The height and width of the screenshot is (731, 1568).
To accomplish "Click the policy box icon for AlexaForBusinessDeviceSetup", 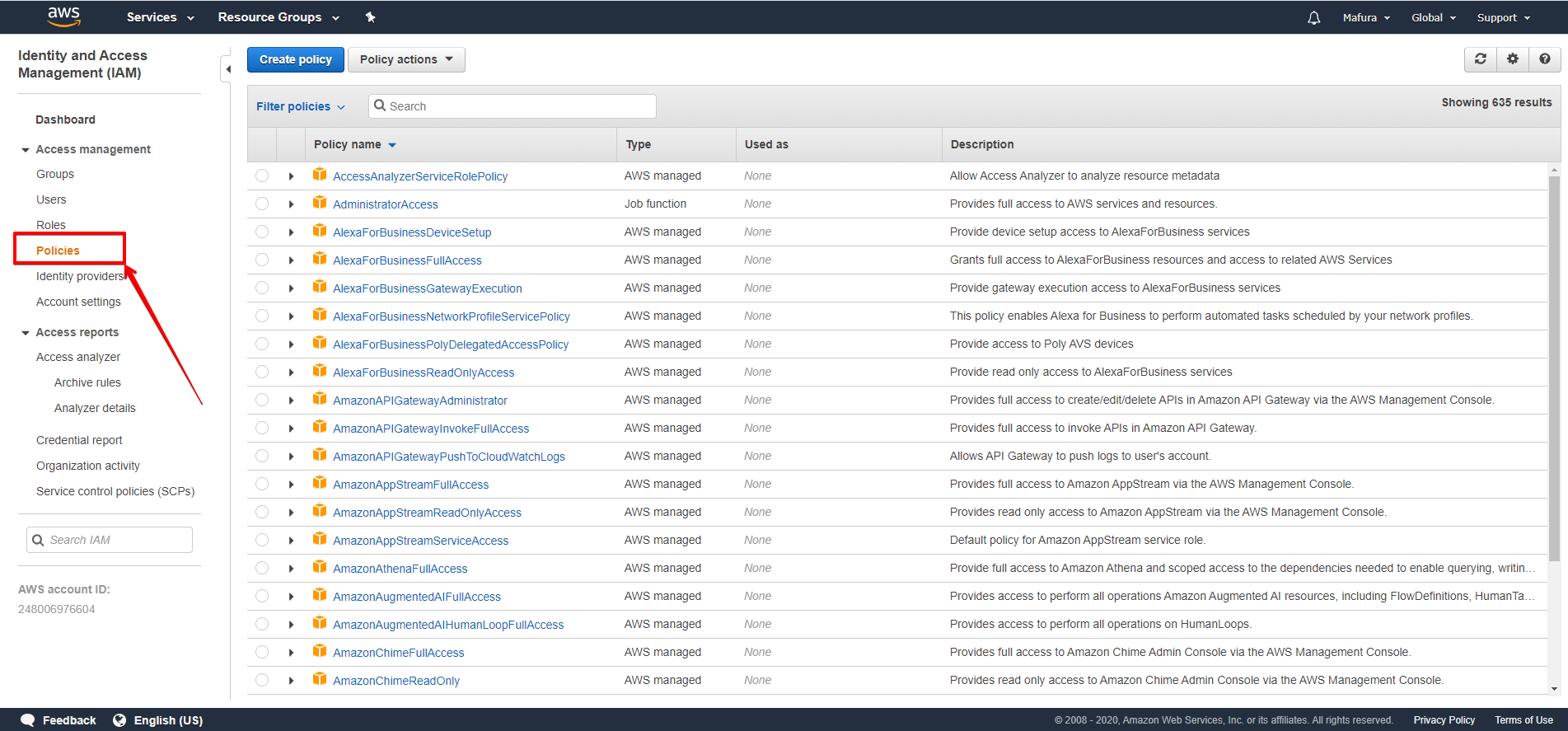I will point(320,231).
